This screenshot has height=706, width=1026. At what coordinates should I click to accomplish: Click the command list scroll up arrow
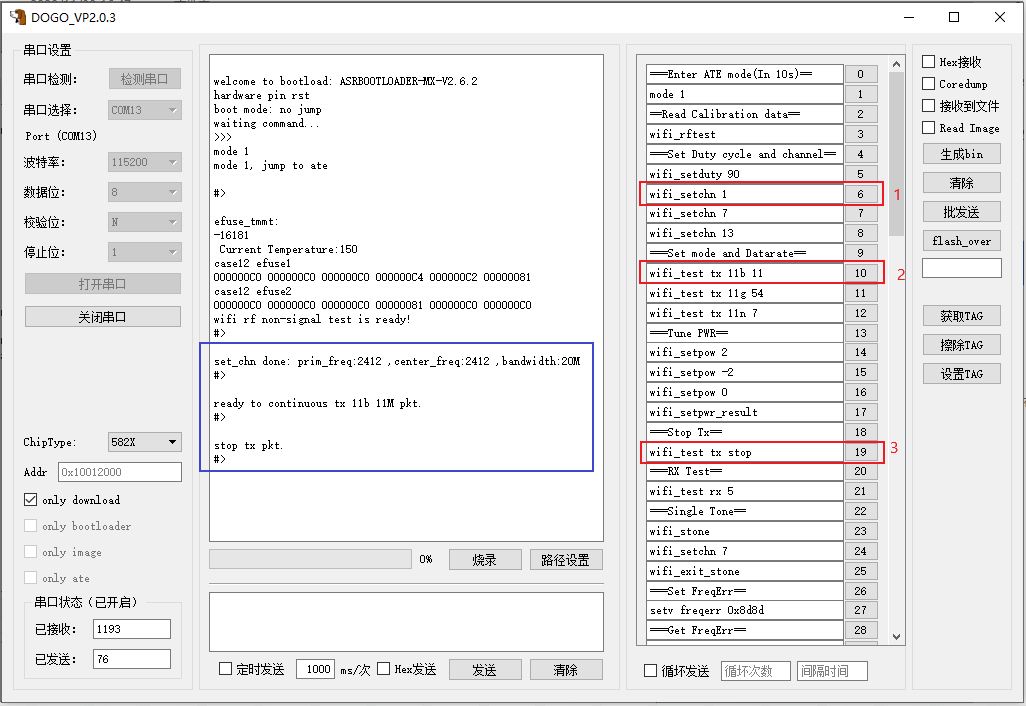896,64
